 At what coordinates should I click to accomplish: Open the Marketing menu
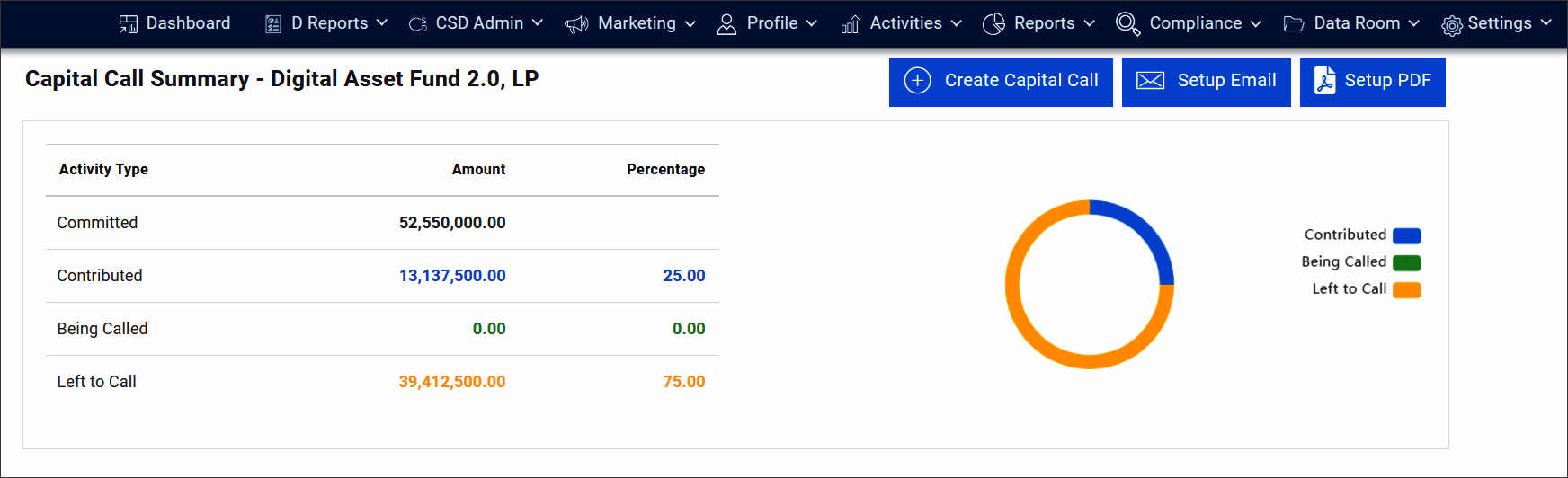pyautogui.click(x=637, y=23)
